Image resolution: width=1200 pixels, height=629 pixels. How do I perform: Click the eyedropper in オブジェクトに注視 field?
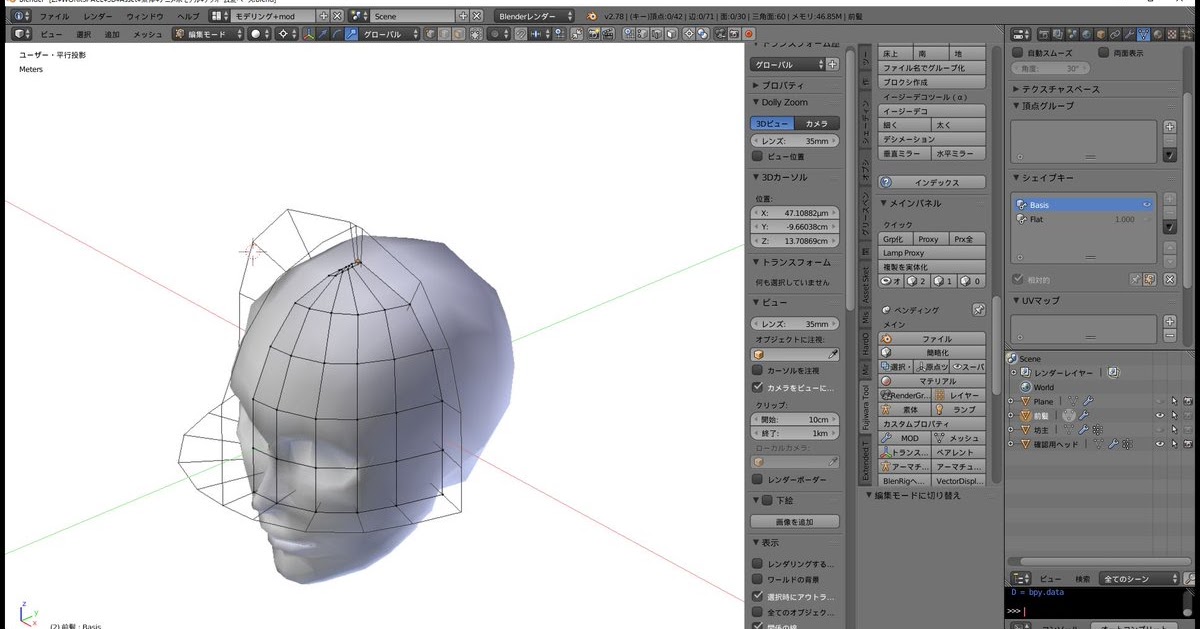833,355
